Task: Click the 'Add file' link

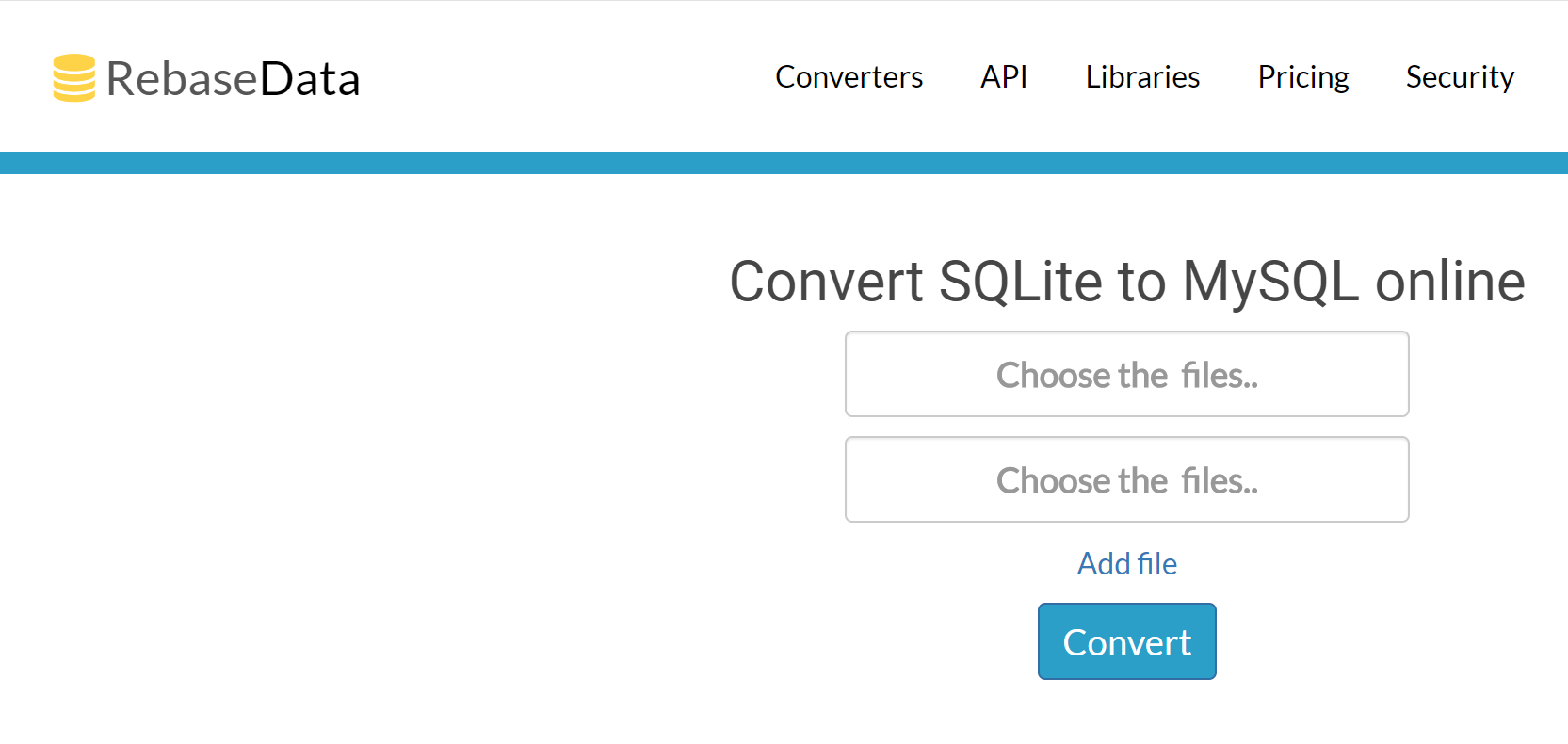Action: [1126, 563]
